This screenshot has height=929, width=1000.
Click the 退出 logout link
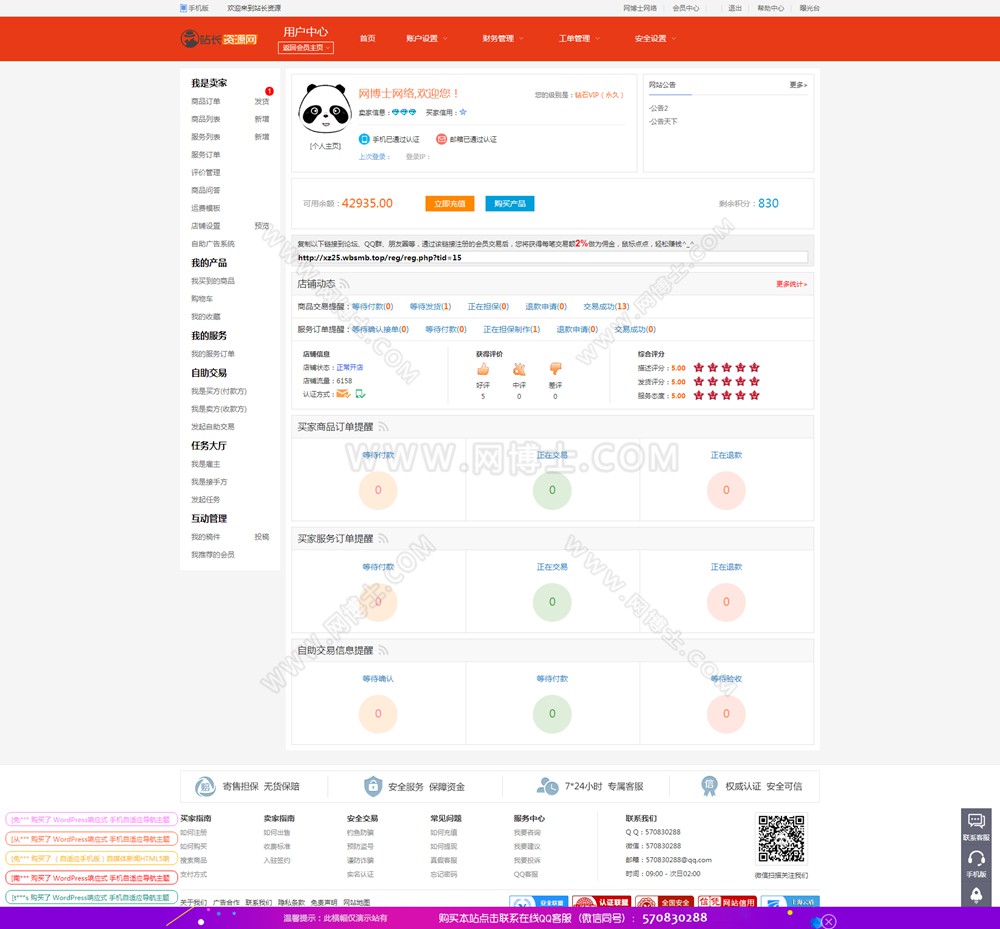[x=735, y=8]
